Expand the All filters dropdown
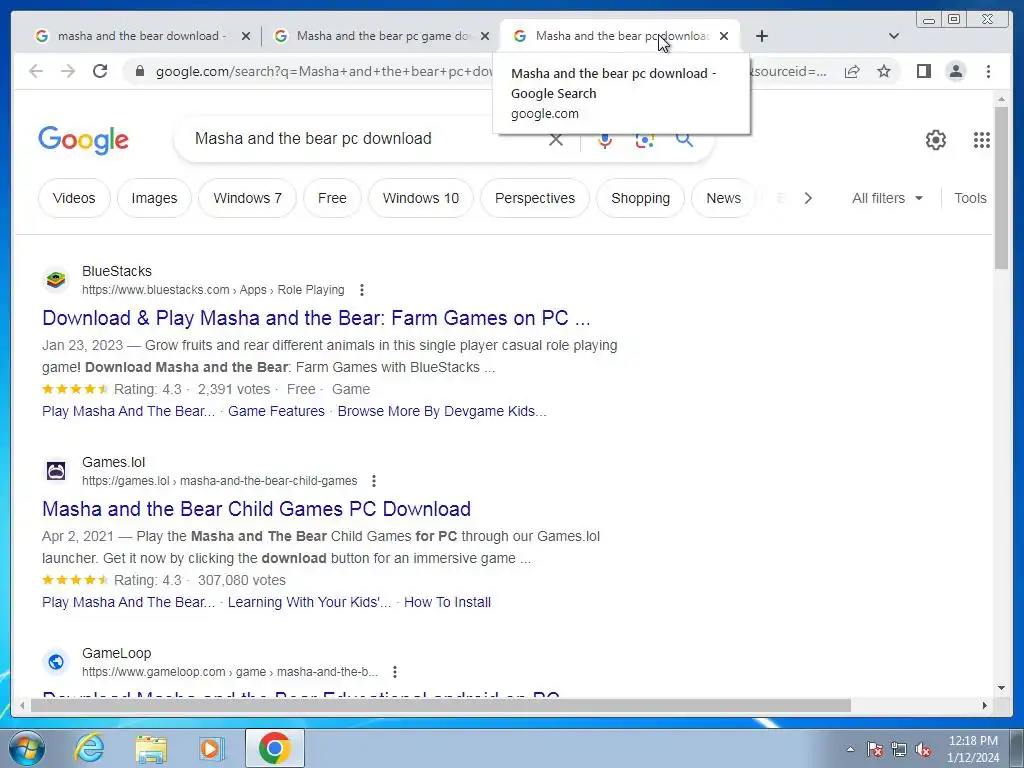This screenshot has width=1024, height=768. point(887,198)
